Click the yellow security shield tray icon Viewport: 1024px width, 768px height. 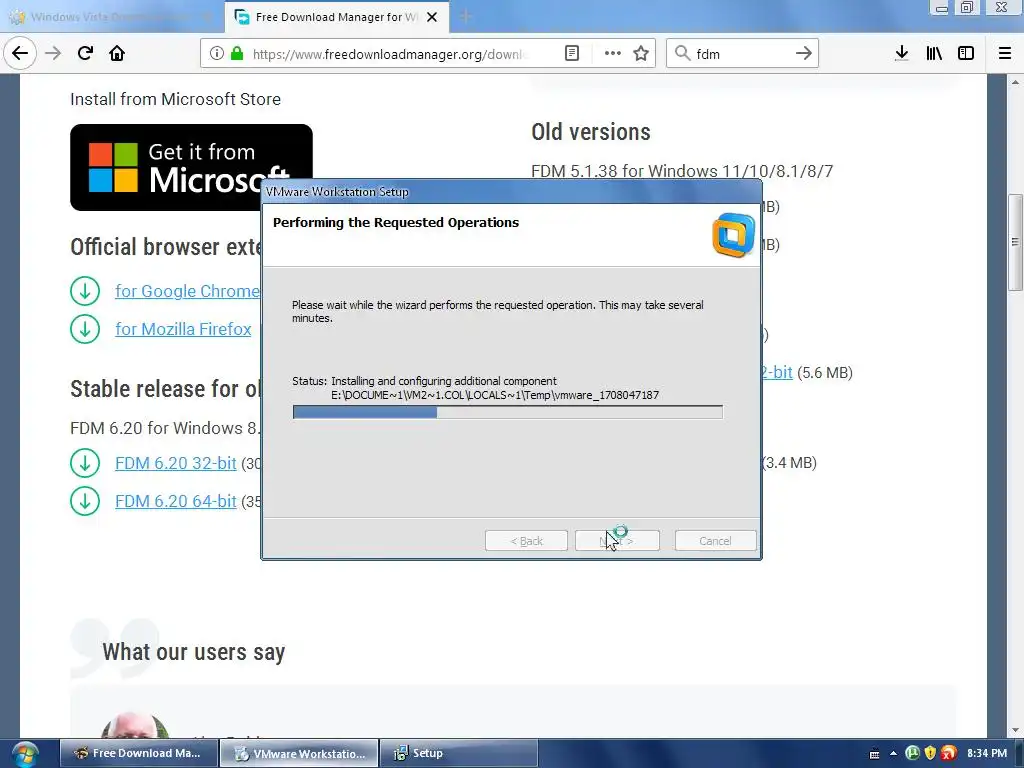(931, 754)
